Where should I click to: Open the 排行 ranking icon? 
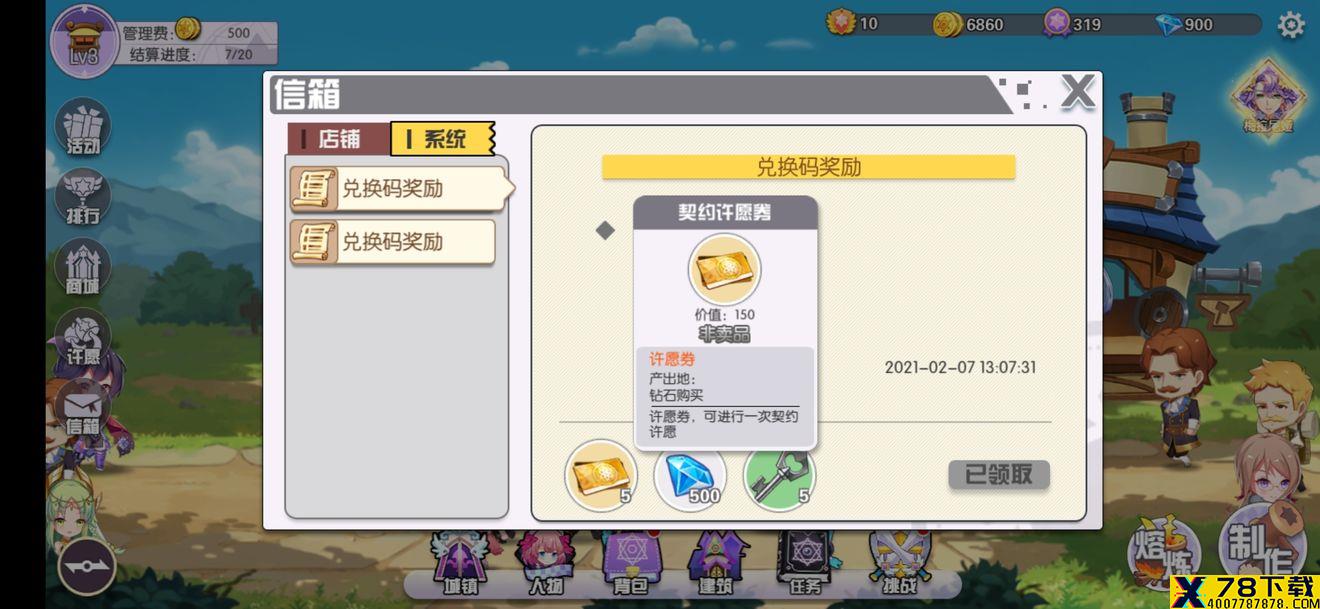(82, 197)
